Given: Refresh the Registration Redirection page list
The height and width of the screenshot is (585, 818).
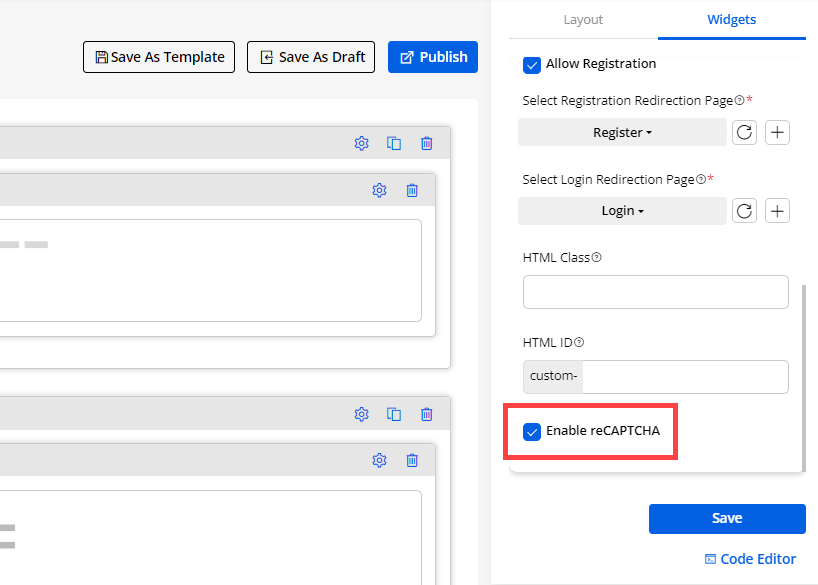Looking at the screenshot, I should 744,132.
